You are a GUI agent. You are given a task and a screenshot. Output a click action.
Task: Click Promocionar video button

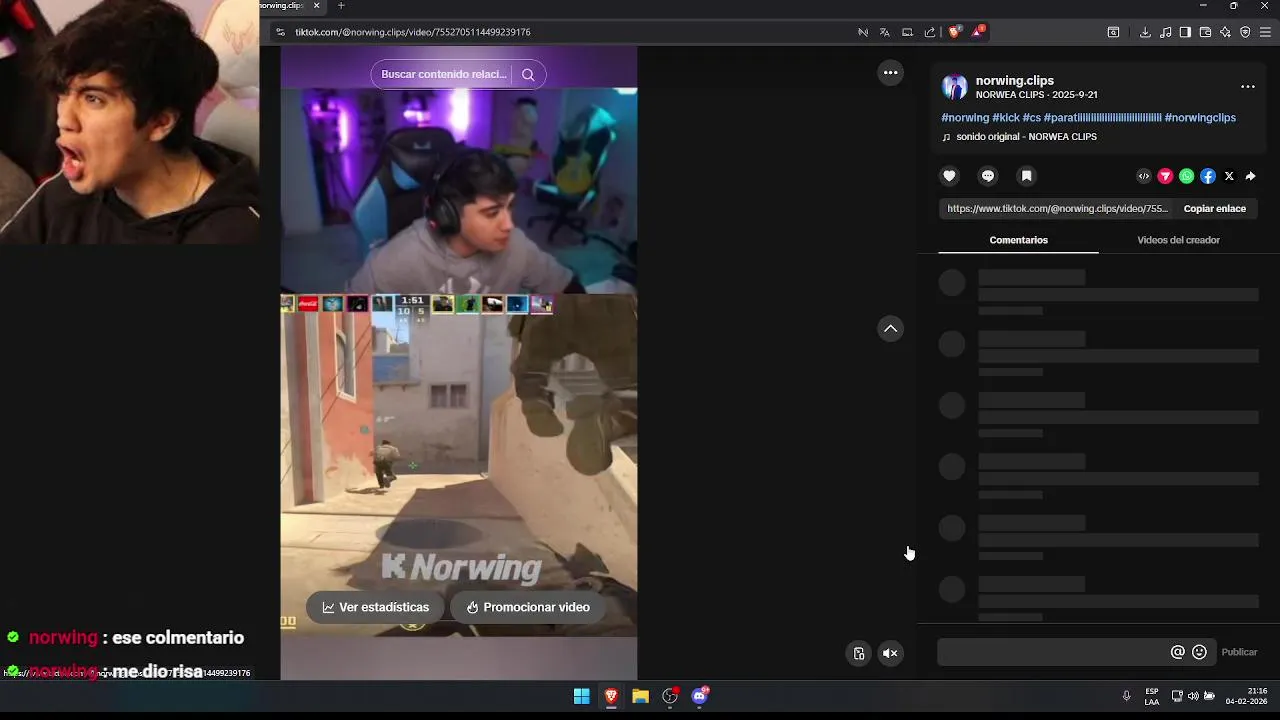[527, 607]
